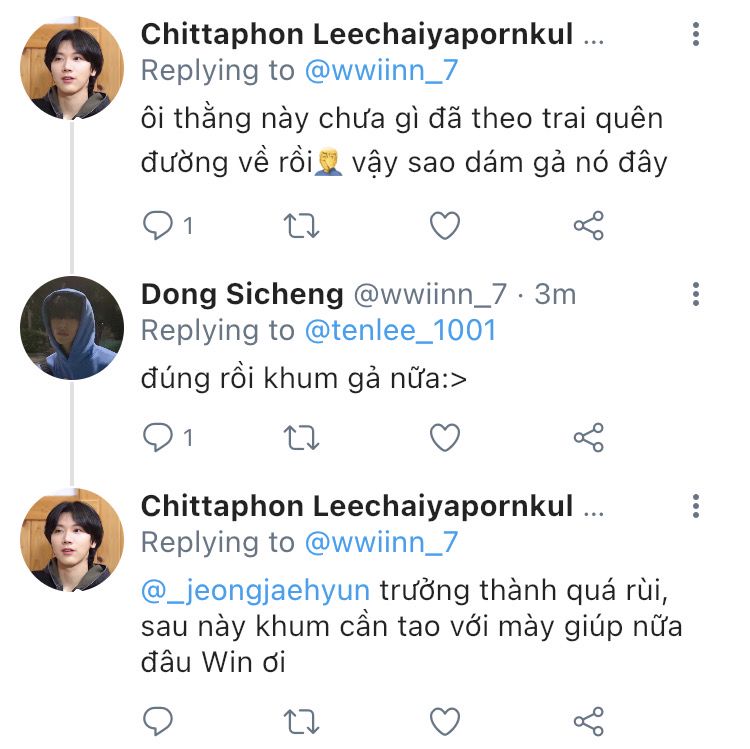Share the first tweet in the thread
The image size is (750, 749).
click(x=589, y=225)
